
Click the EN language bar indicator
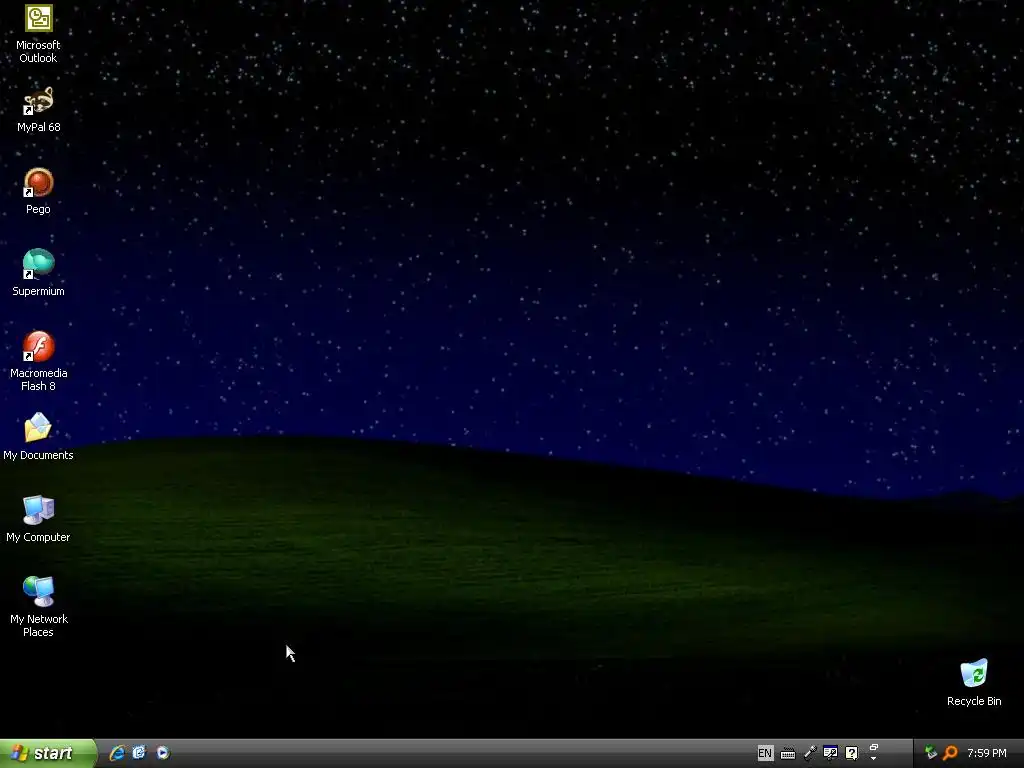[765, 753]
